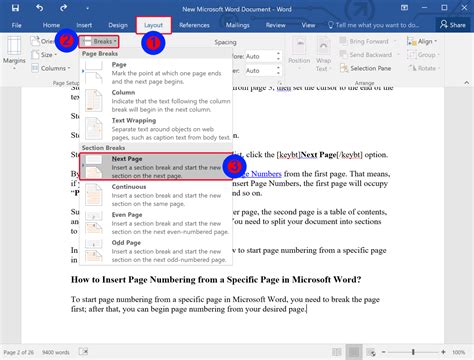This screenshot has width=474, height=360.
Task: Redo the last action
Action: 63,8
